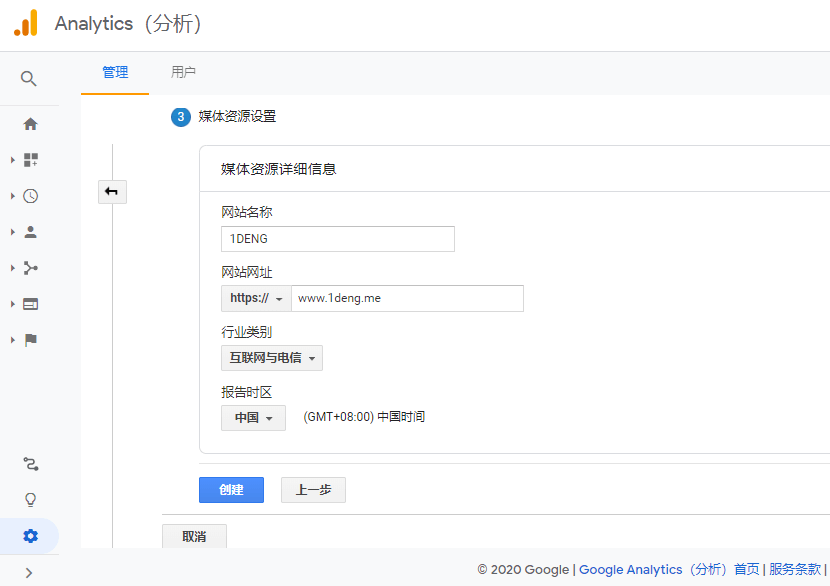Click the 网站名称 input field
The height and width of the screenshot is (586, 830).
point(337,239)
